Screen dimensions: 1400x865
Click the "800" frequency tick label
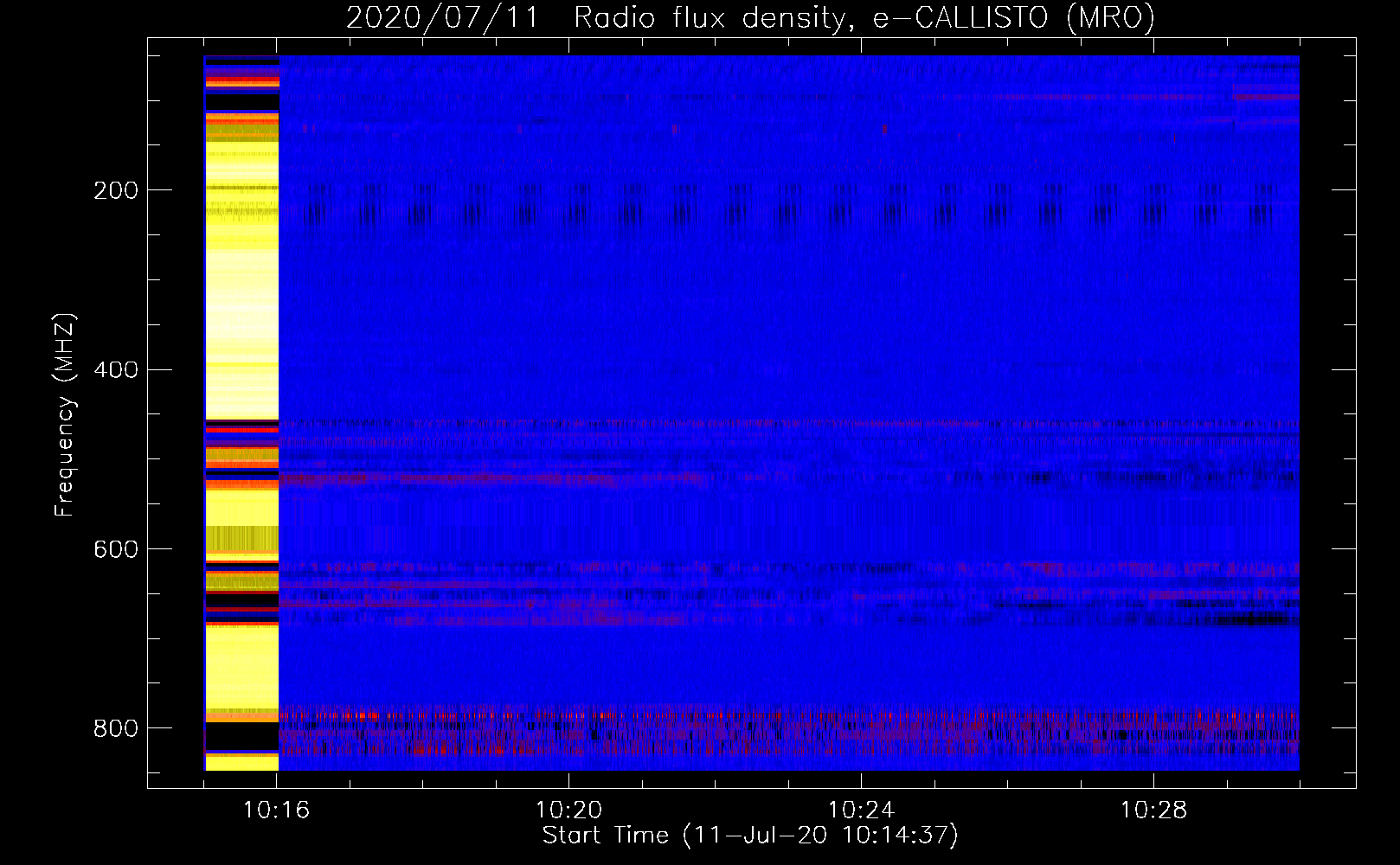[x=116, y=729]
